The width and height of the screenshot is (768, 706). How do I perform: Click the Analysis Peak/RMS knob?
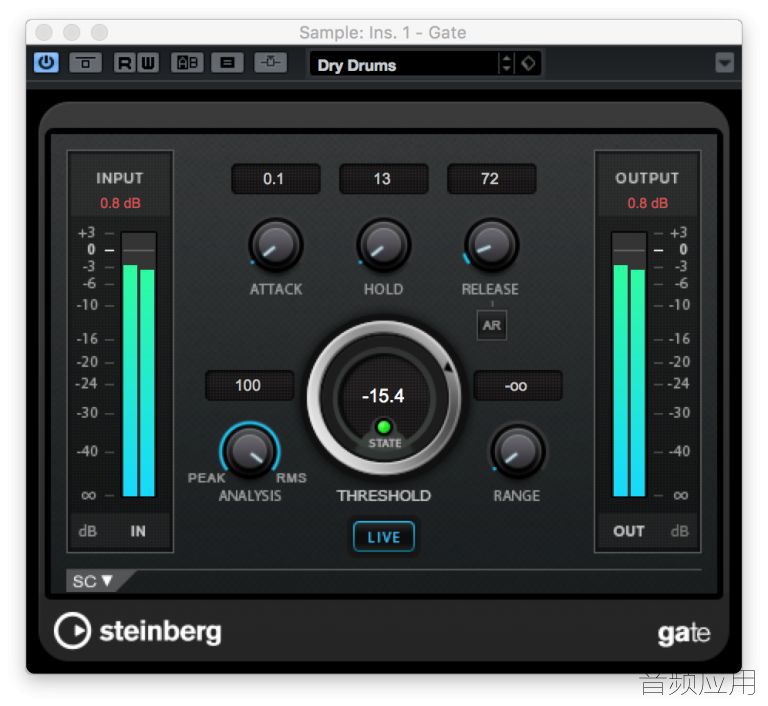point(250,451)
